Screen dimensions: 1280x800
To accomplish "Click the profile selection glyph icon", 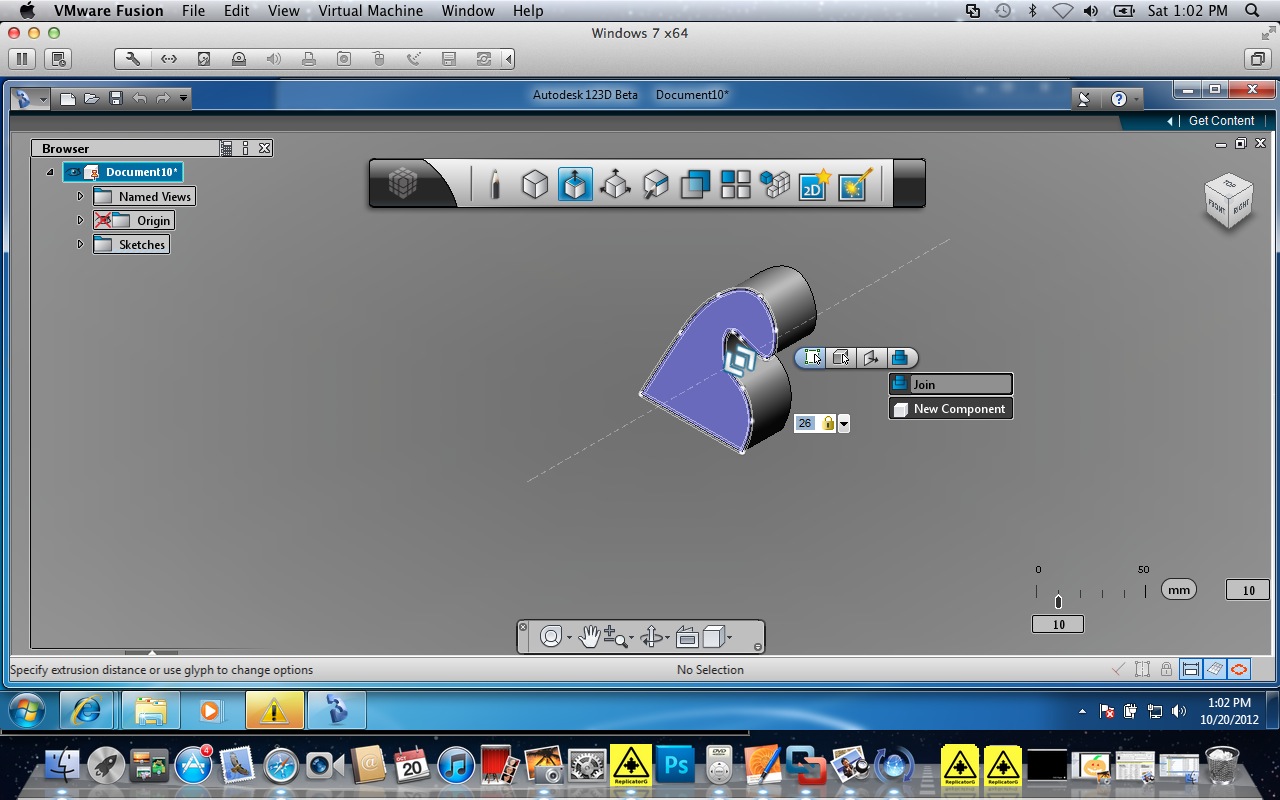I will pos(812,358).
